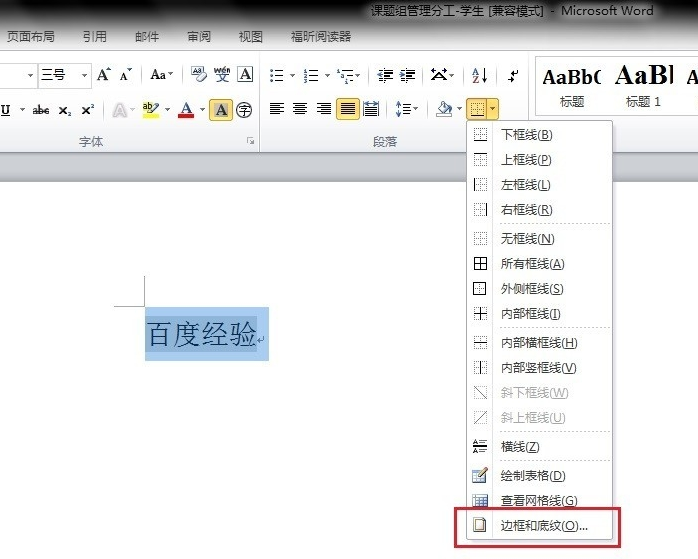Open the Change Case Aa dropdown

click(x=161, y=74)
